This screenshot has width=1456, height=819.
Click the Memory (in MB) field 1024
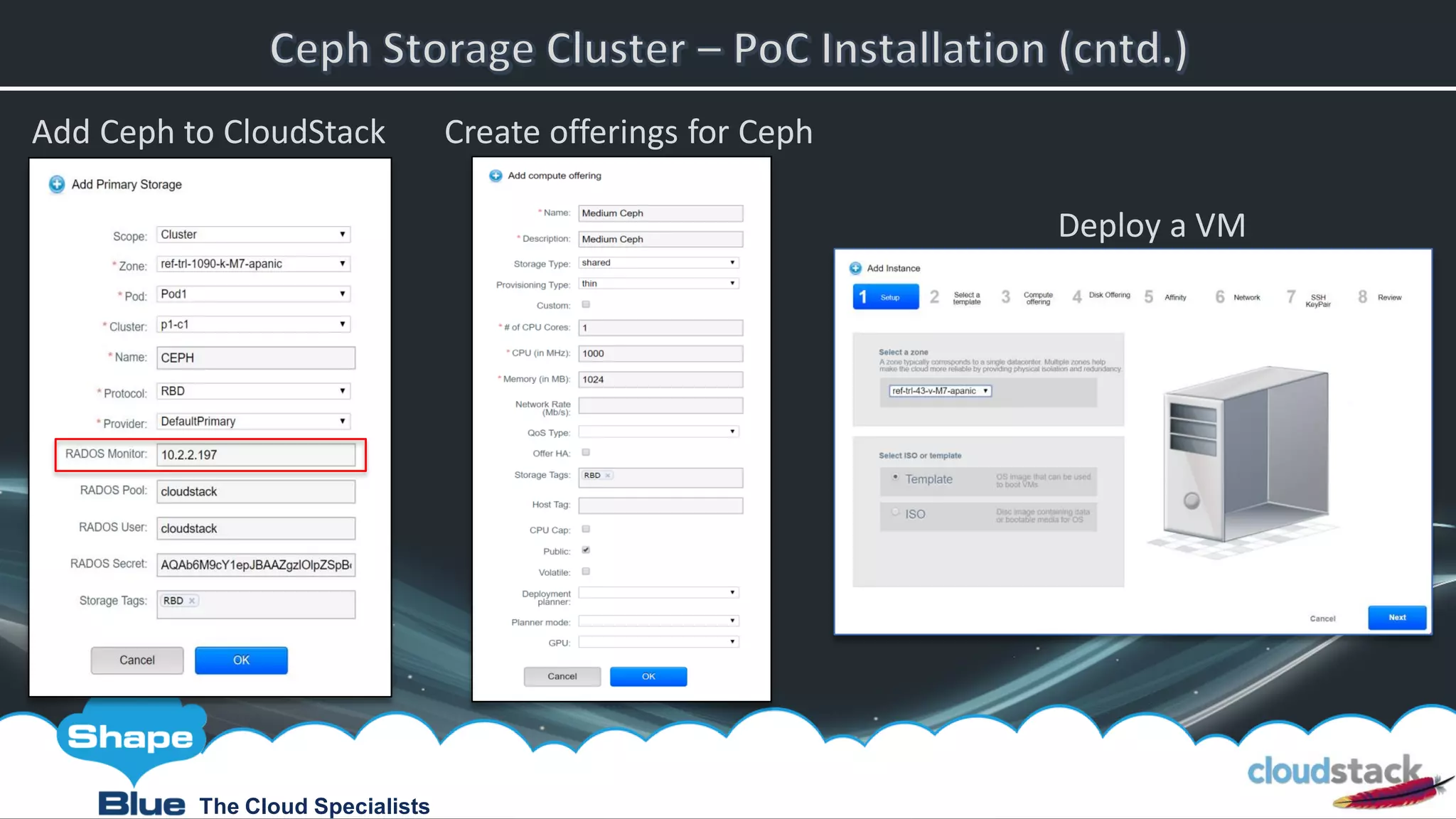(x=660, y=380)
